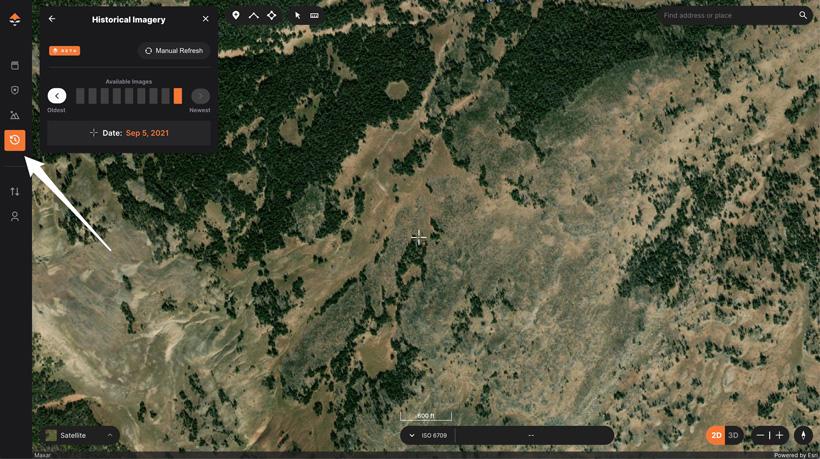820x459 pixels.
Task: Open the calendar-like panel icon in sidebar
Action: click(15, 65)
